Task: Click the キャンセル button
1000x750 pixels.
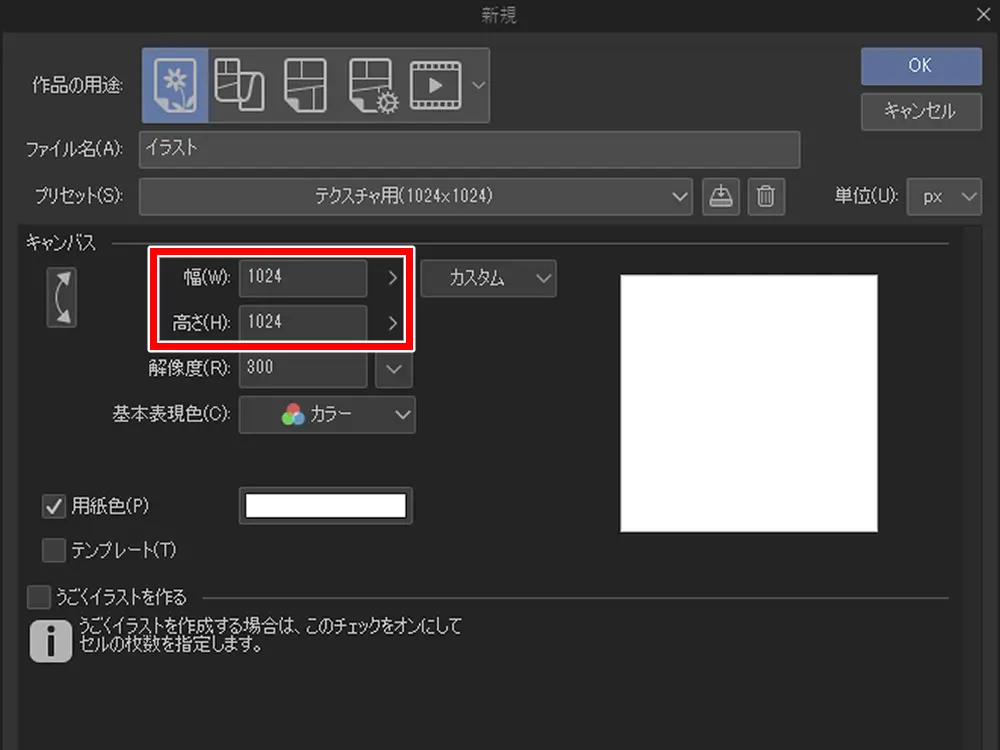Action: pos(920,111)
